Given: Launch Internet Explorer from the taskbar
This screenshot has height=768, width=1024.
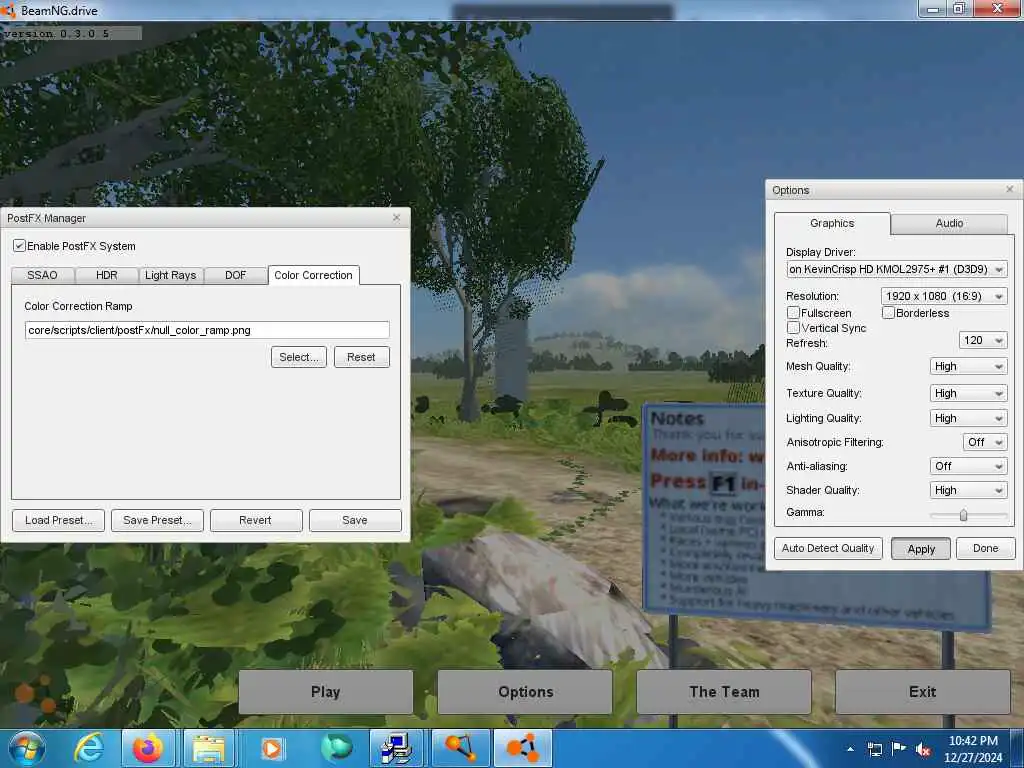Looking at the screenshot, I should click(89, 748).
